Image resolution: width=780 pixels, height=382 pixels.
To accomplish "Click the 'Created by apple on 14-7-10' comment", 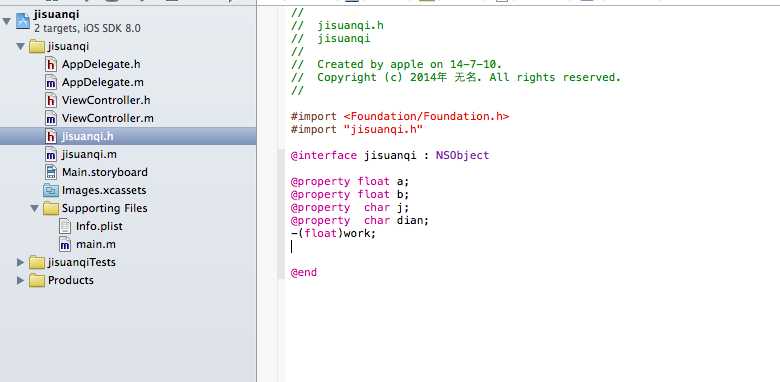I will pyautogui.click(x=396, y=65).
